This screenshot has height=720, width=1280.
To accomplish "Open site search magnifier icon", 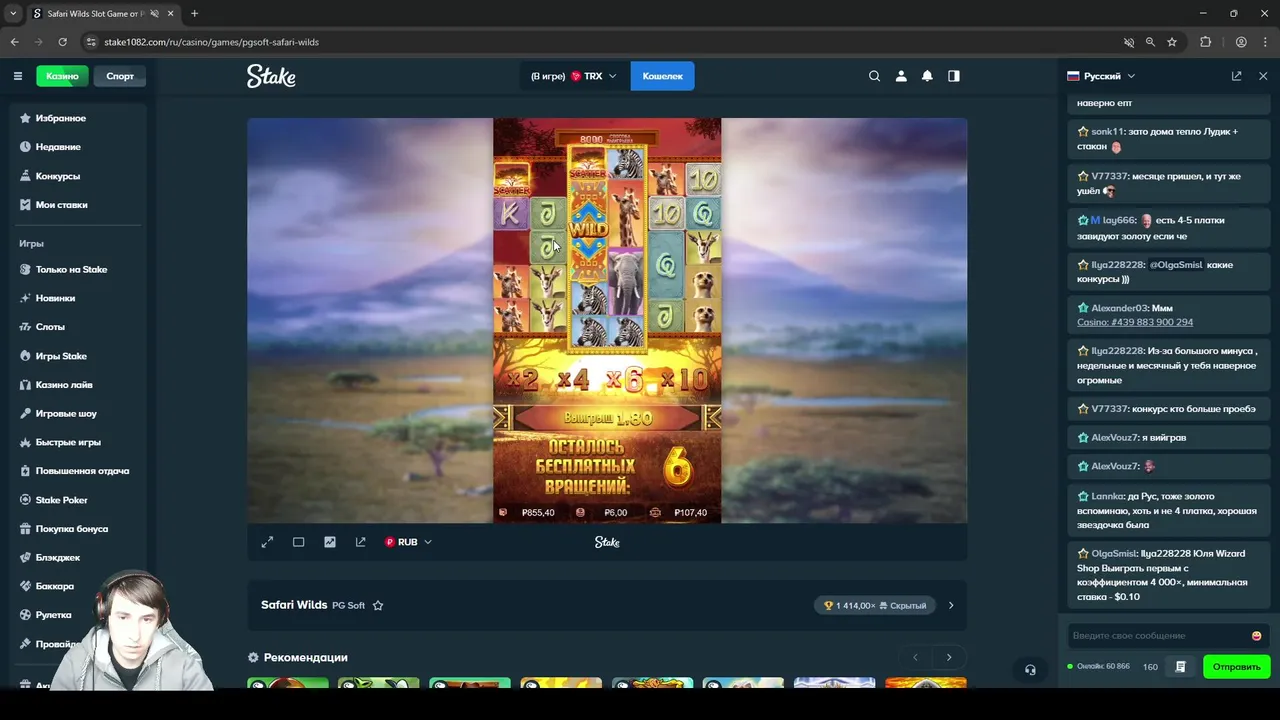I will point(875,76).
